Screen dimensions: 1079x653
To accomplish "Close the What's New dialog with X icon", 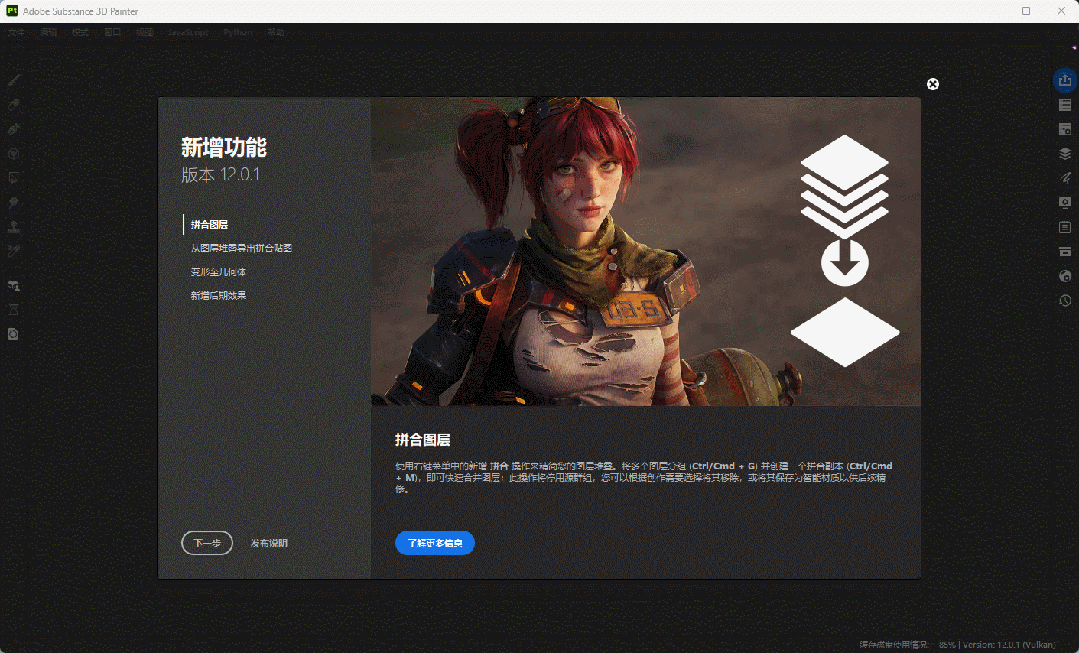I will (932, 84).
